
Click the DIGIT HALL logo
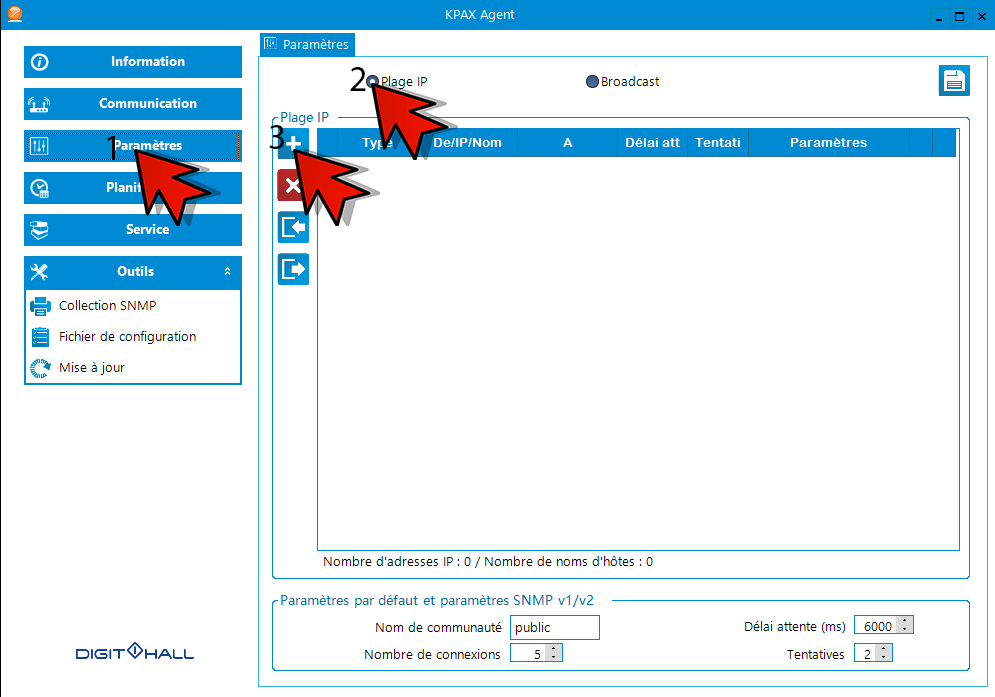point(135,652)
